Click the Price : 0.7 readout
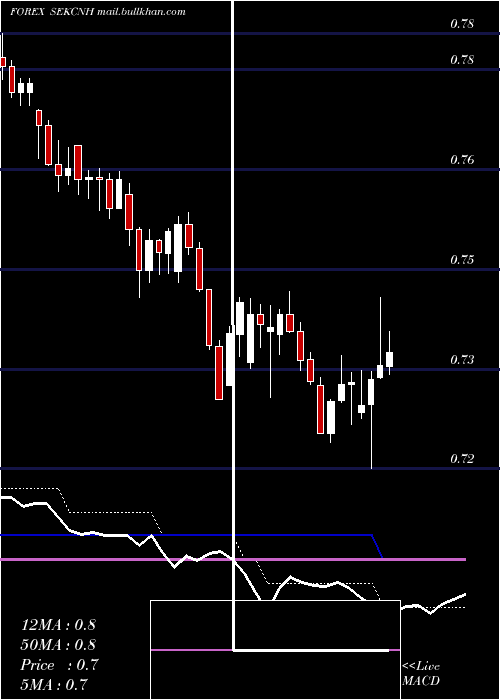 pyautogui.click(x=59, y=665)
